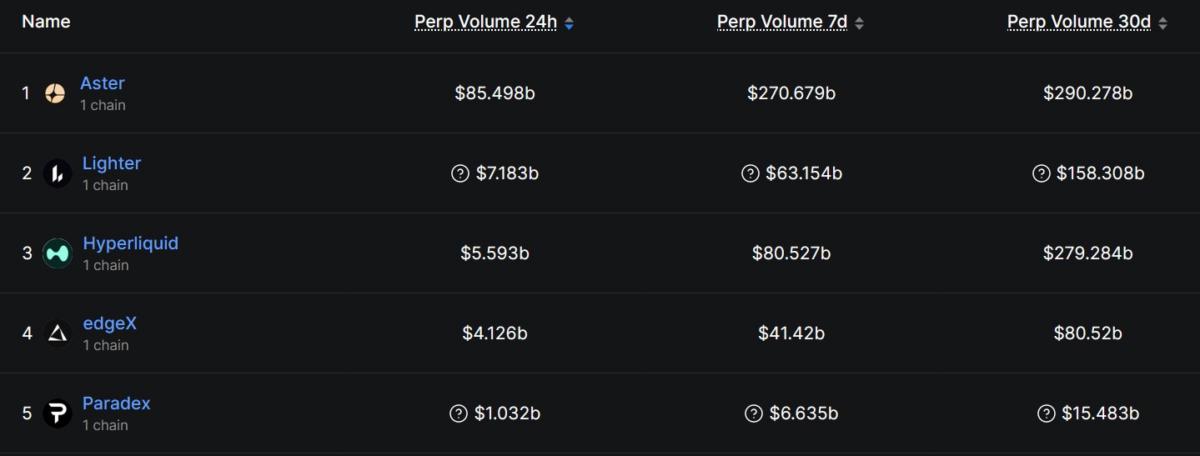The height and width of the screenshot is (456, 1200).
Task: Open the Aster protocol link
Action: (102, 83)
